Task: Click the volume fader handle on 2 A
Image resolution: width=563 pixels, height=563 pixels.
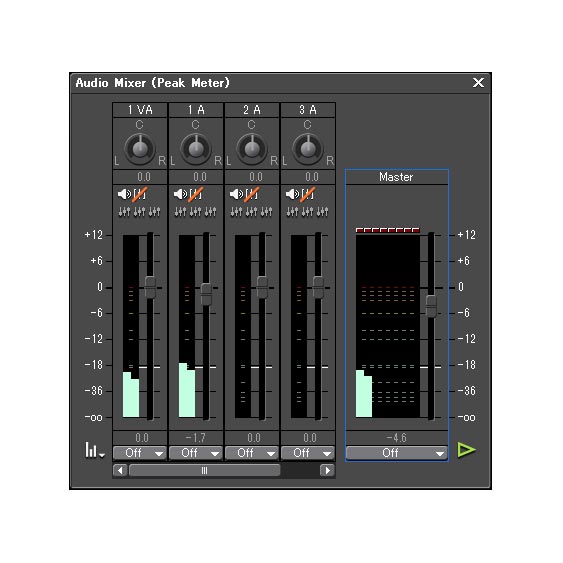Action: click(262, 287)
